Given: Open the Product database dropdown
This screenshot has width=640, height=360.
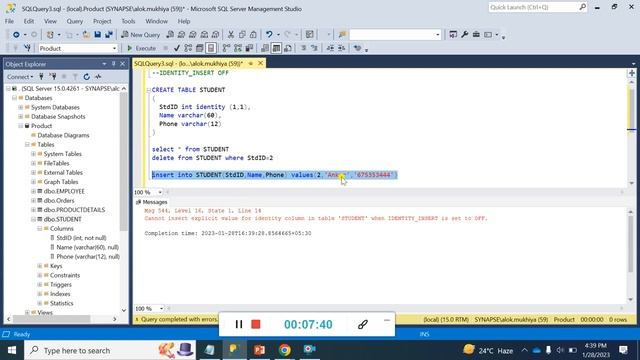Looking at the screenshot, I should click(x=114, y=48).
